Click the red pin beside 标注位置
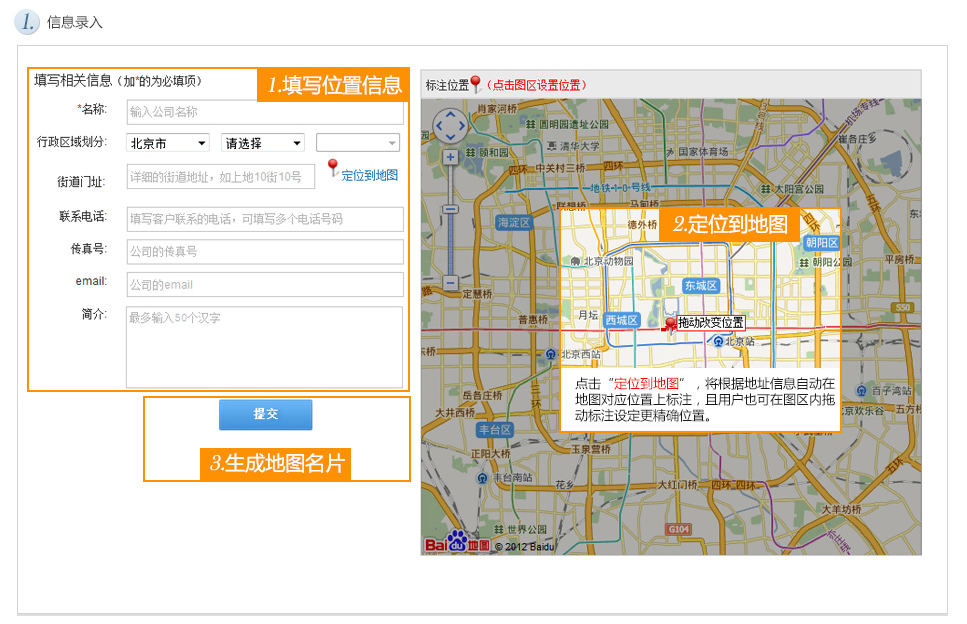 click(x=475, y=84)
